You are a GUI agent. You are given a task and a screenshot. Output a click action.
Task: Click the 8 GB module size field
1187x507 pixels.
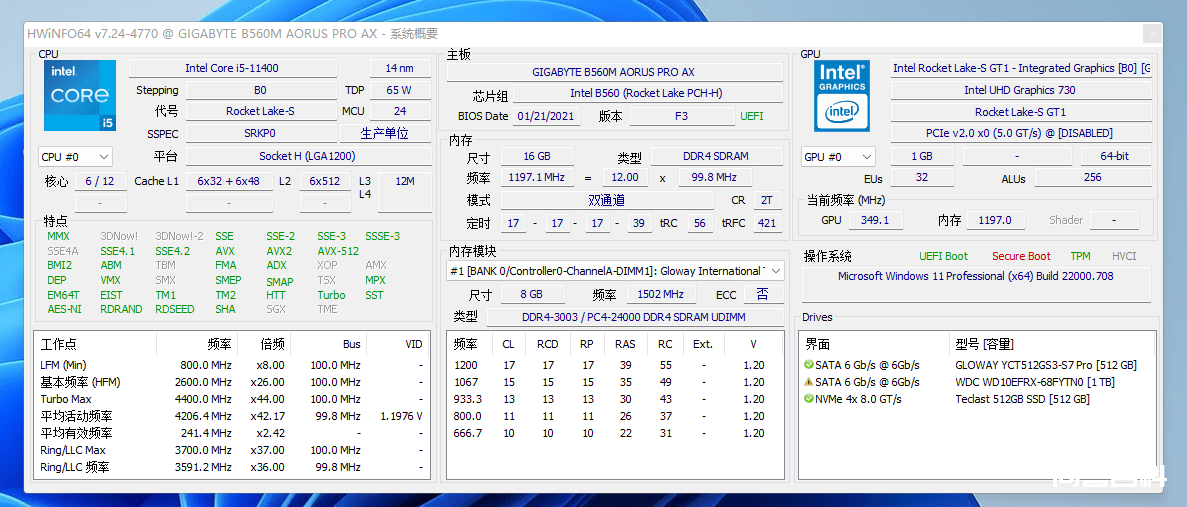point(531,294)
